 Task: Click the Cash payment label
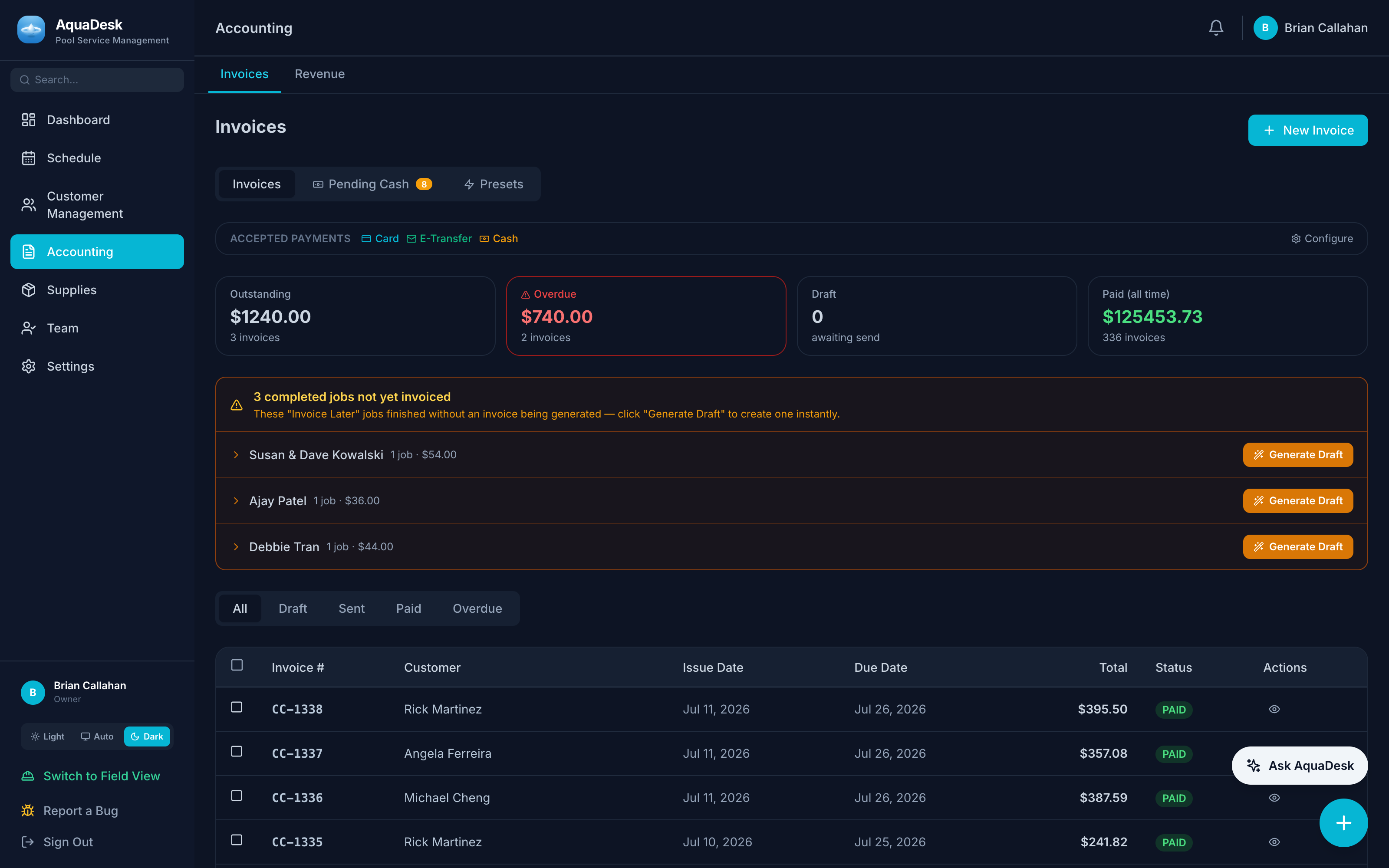point(505,238)
